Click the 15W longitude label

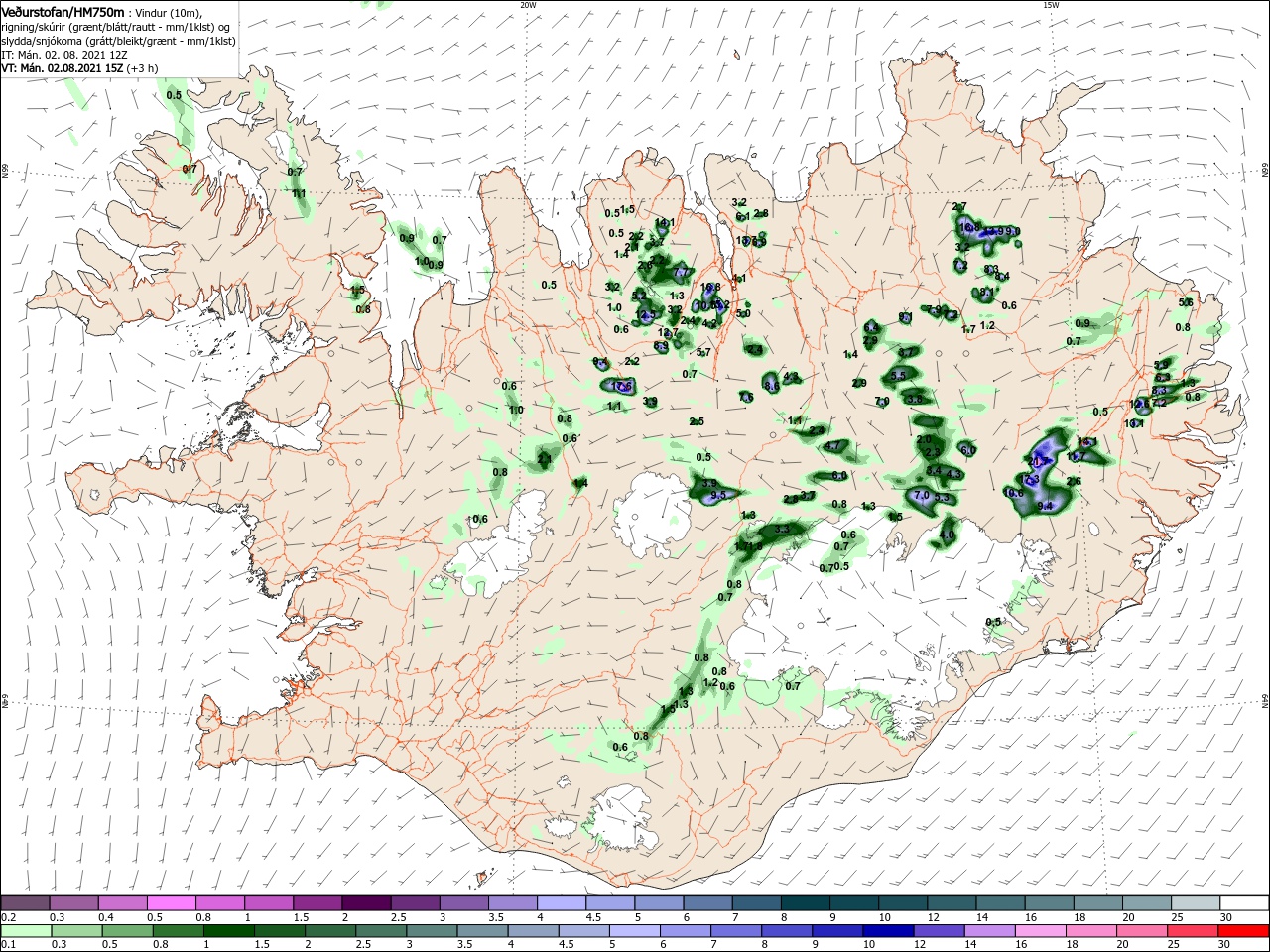1051,5
